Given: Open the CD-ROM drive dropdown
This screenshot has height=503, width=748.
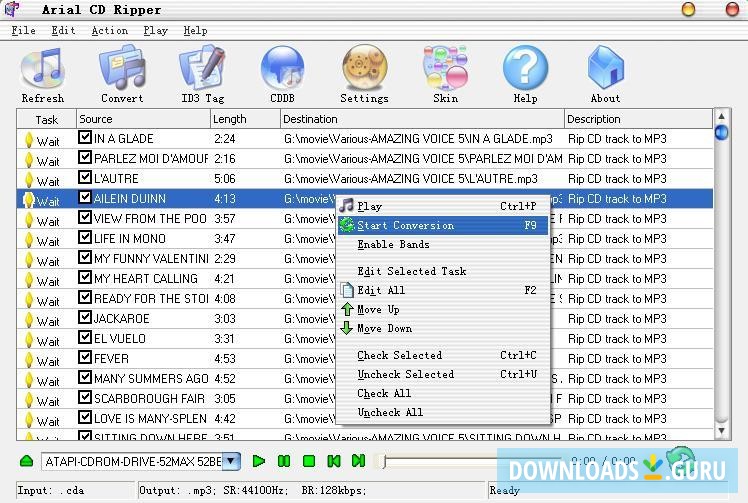Looking at the screenshot, I should (231, 461).
